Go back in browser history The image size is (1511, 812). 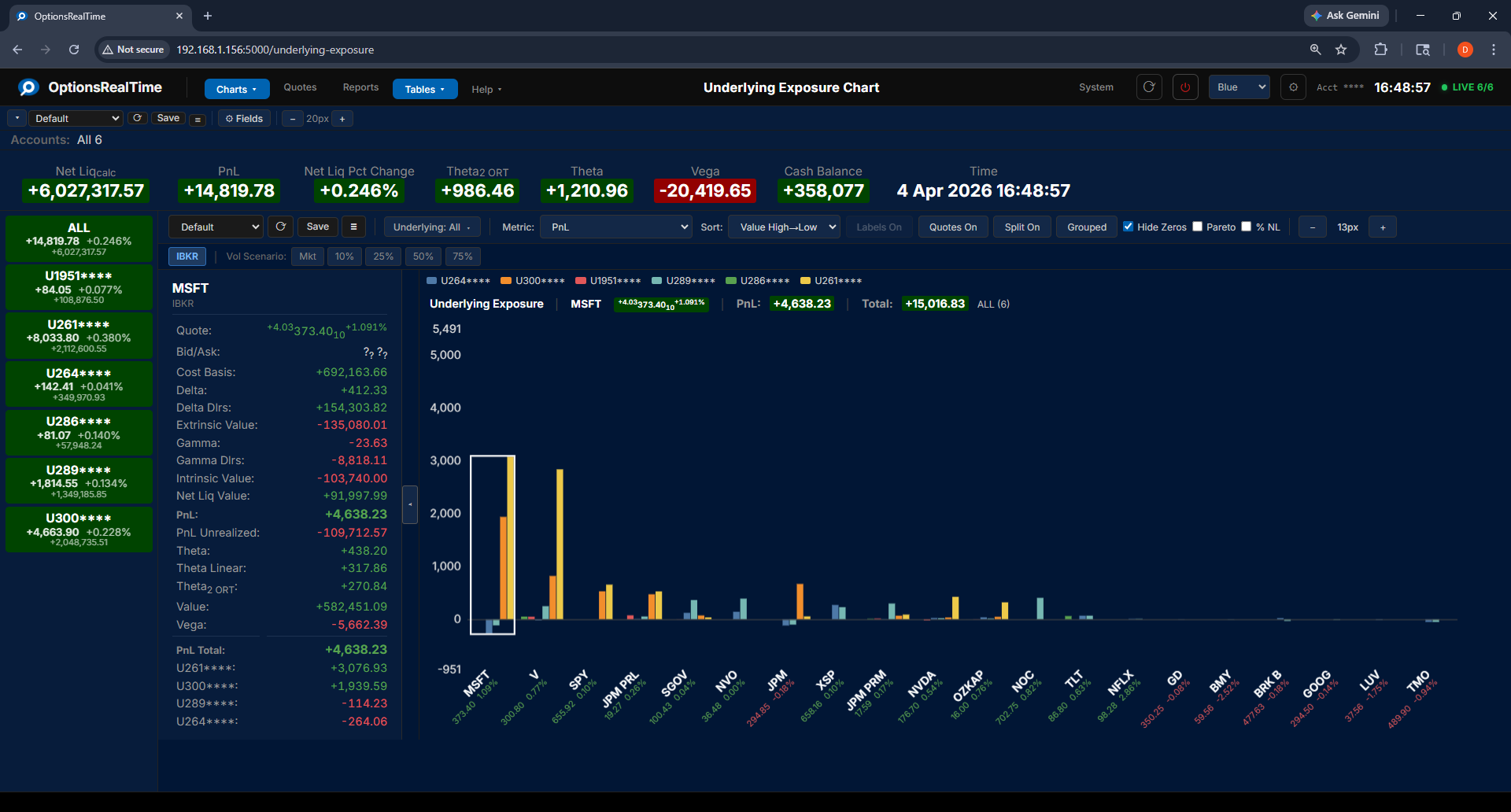pyautogui.click(x=17, y=50)
